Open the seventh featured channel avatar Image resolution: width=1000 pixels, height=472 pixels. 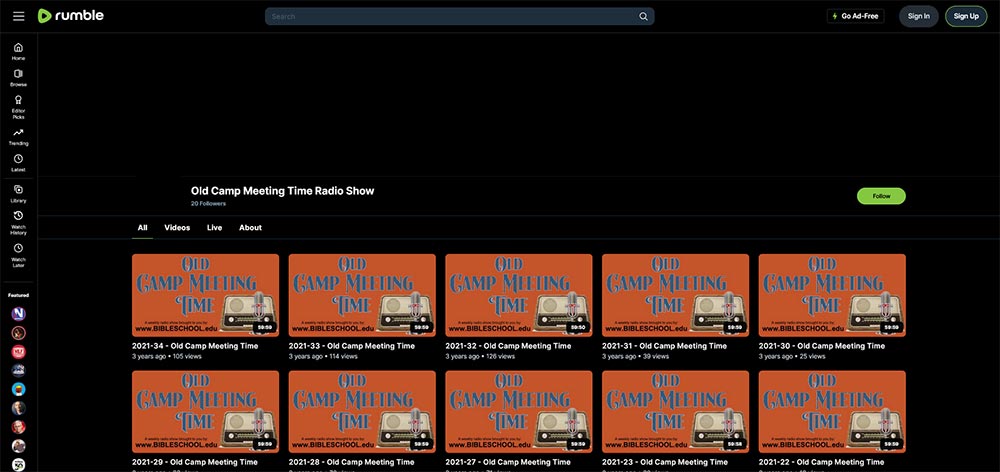pyautogui.click(x=18, y=427)
